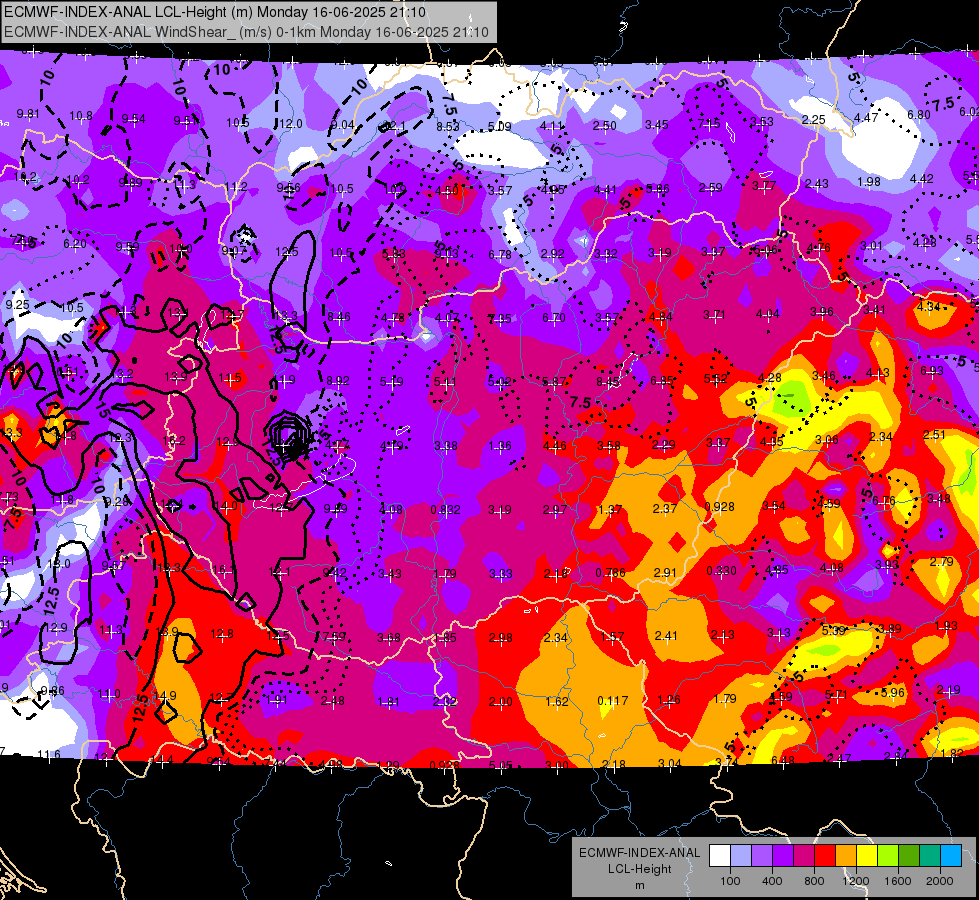The width and height of the screenshot is (979, 900).
Task: Click the grid value 1.26
Action: tap(669, 700)
